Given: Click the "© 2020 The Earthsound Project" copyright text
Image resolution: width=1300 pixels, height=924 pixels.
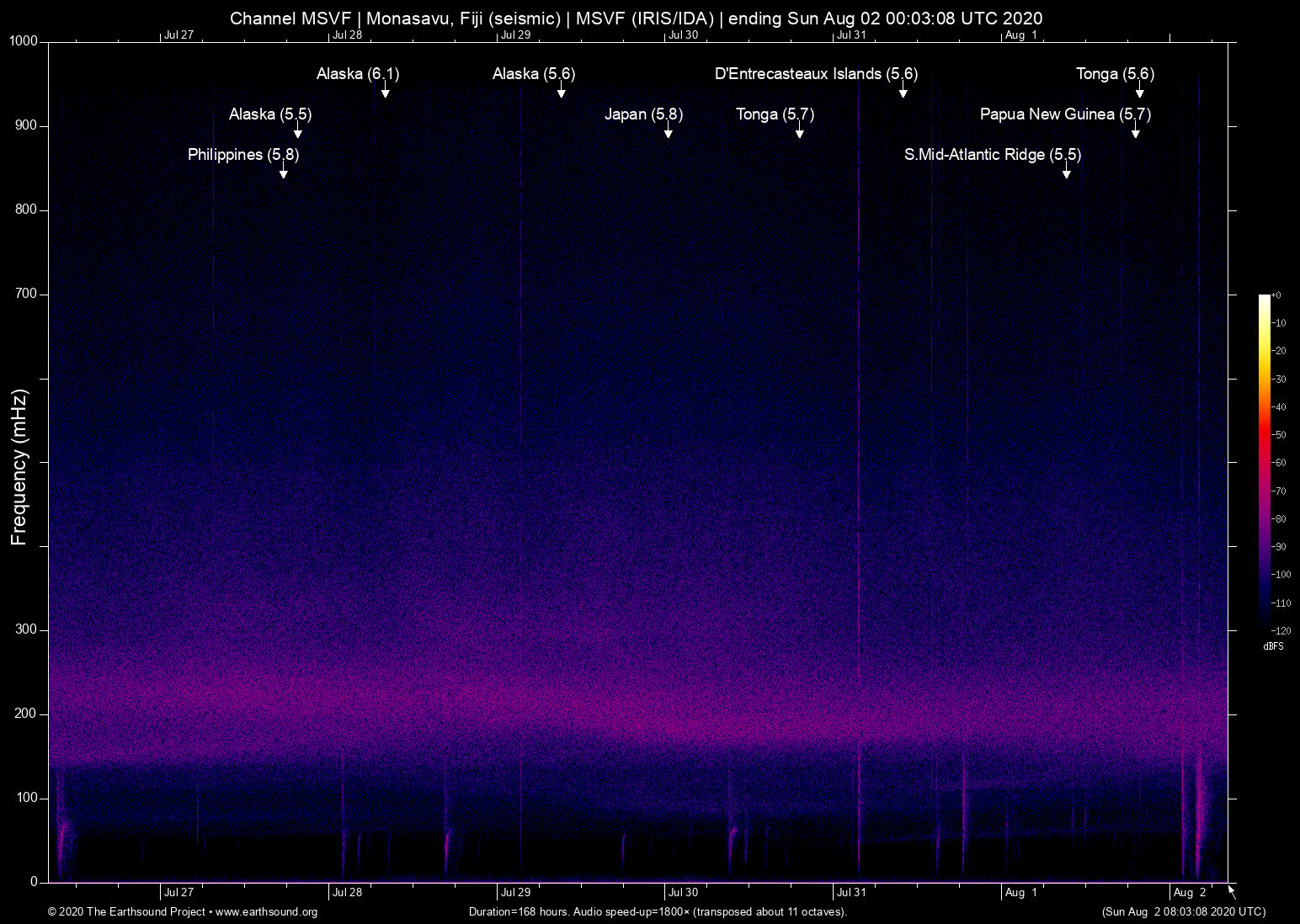Looking at the screenshot, I should click(126, 912).
